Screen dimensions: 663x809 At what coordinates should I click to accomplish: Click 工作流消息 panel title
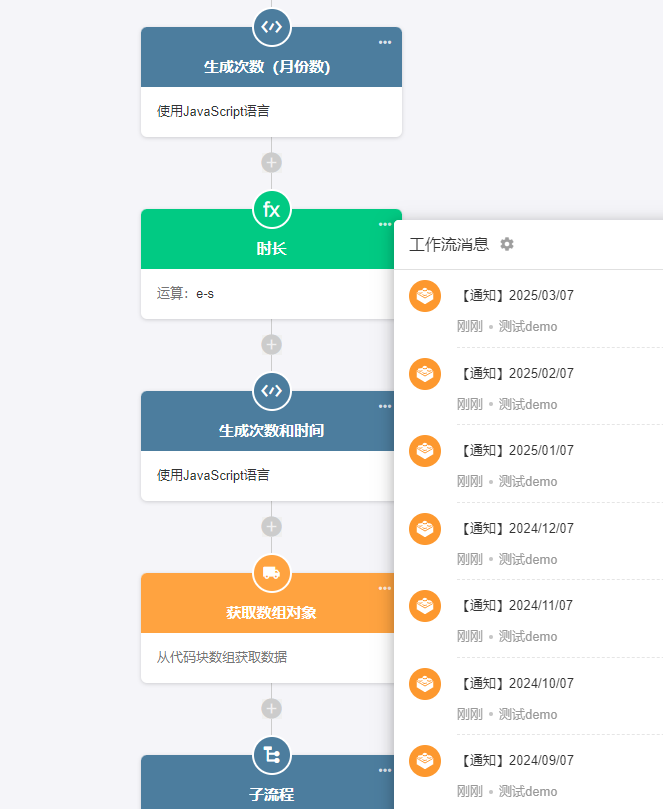click(x=449, y=245)
